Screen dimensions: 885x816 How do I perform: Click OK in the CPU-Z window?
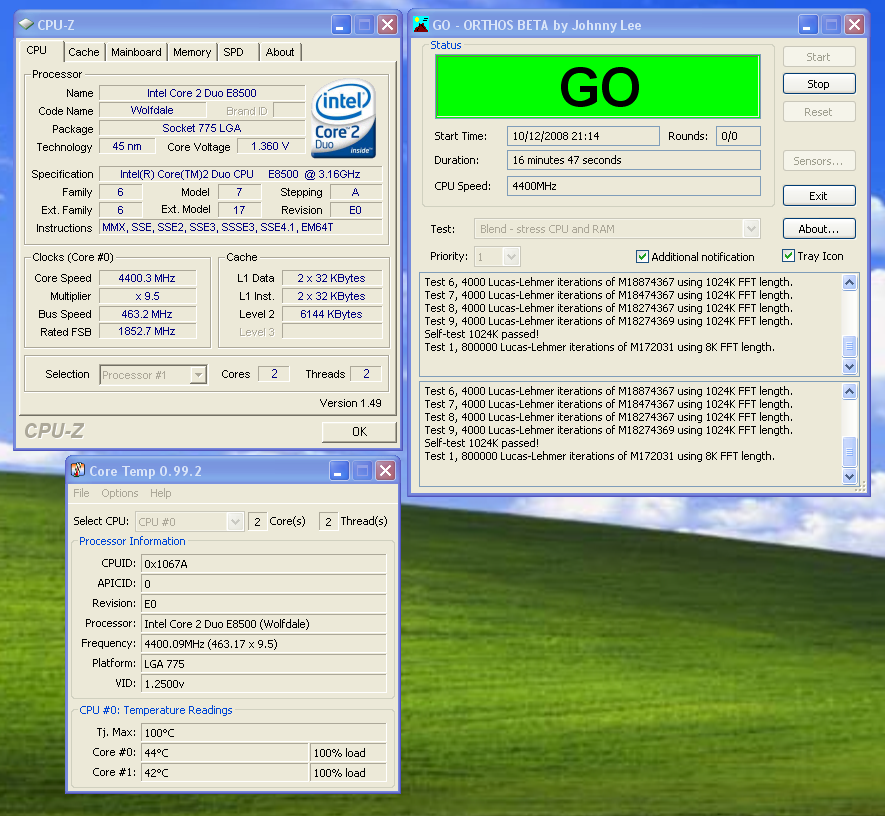[x=360, y=432]
